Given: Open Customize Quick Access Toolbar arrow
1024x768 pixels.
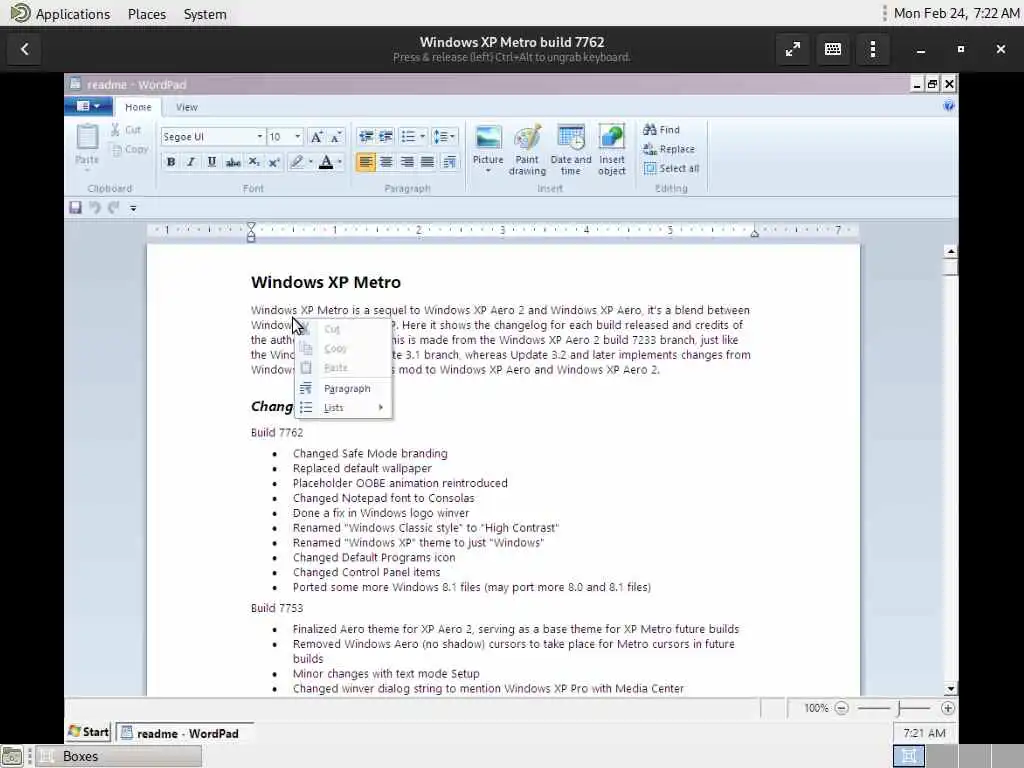Looking at the screenshot, I should tap(133, 208).
